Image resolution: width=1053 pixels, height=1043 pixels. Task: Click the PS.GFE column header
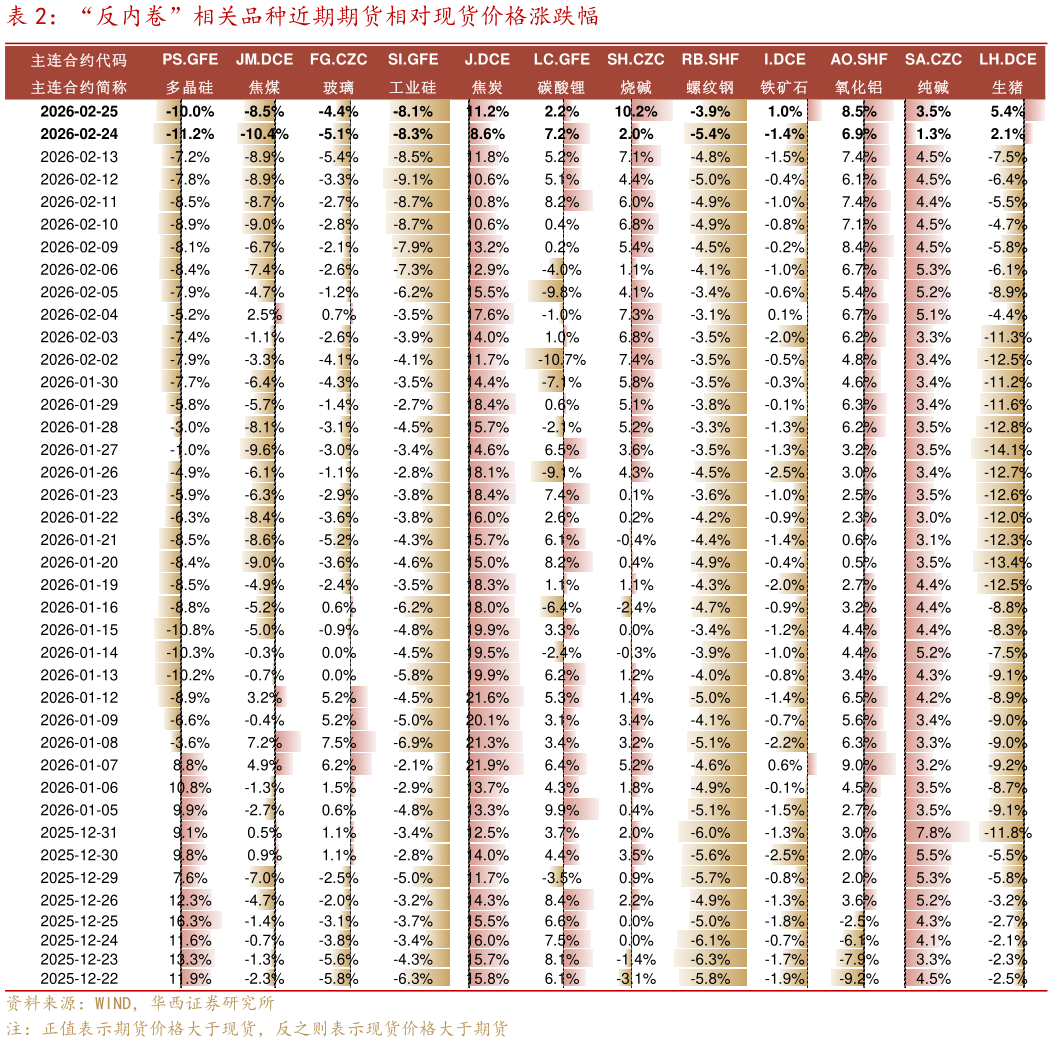(189, 60)
